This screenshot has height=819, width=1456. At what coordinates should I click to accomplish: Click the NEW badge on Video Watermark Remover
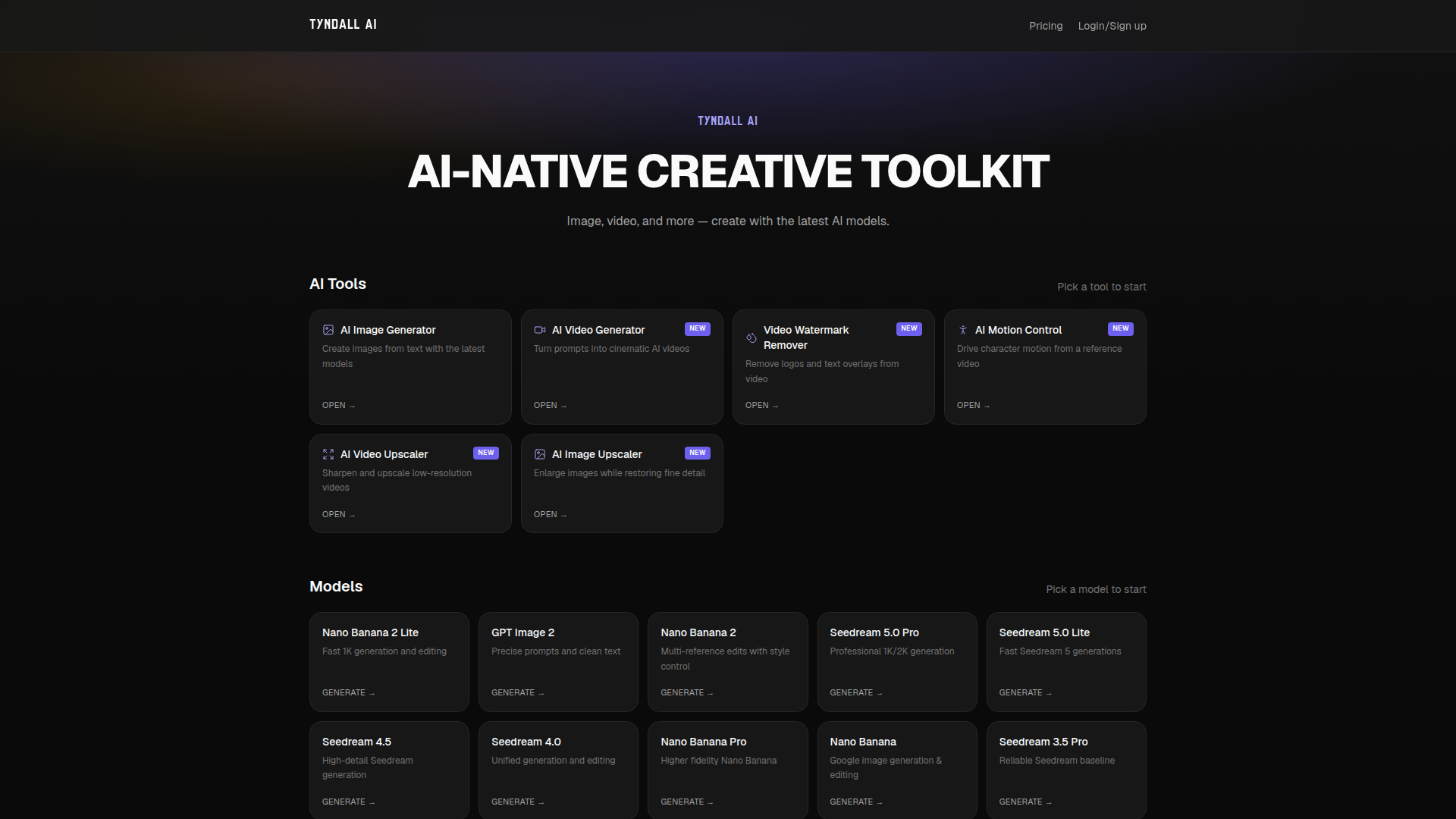[909, 328]
